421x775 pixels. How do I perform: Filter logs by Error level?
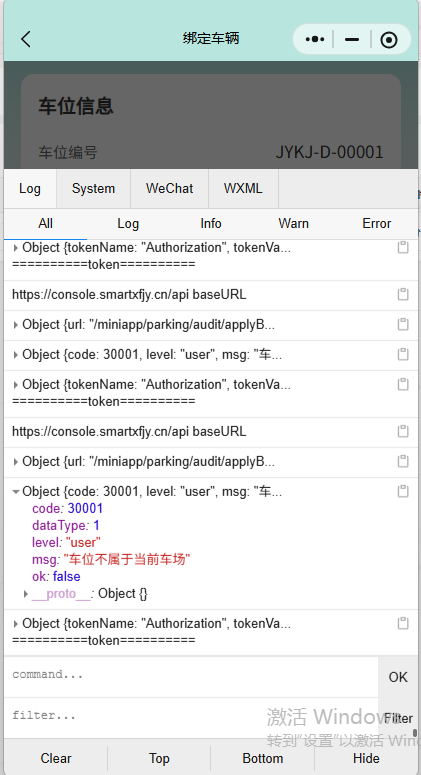pyautogui.click(x=377, y=223)
